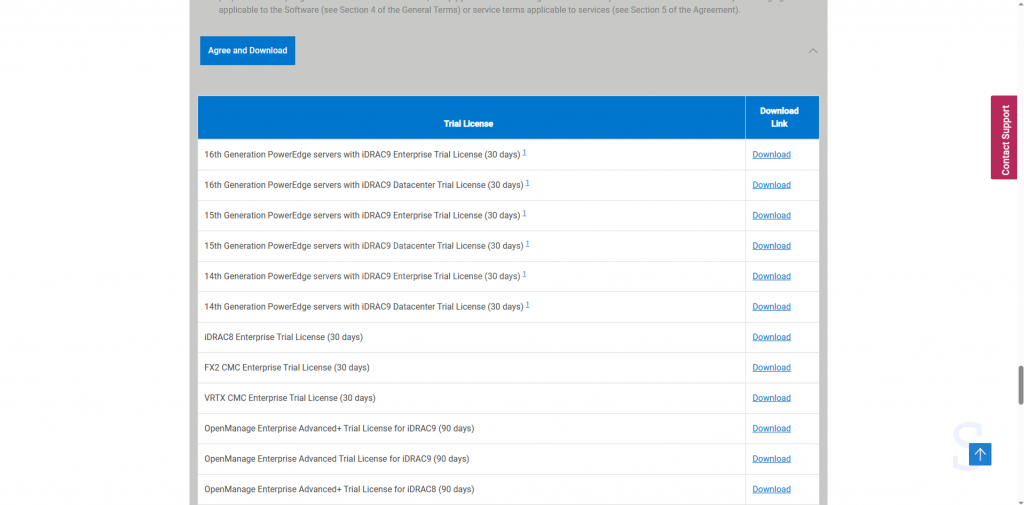This screenshot has height=505, width=1024.
Task: Collapse the license section with the chevron
Action: [812, 51]
